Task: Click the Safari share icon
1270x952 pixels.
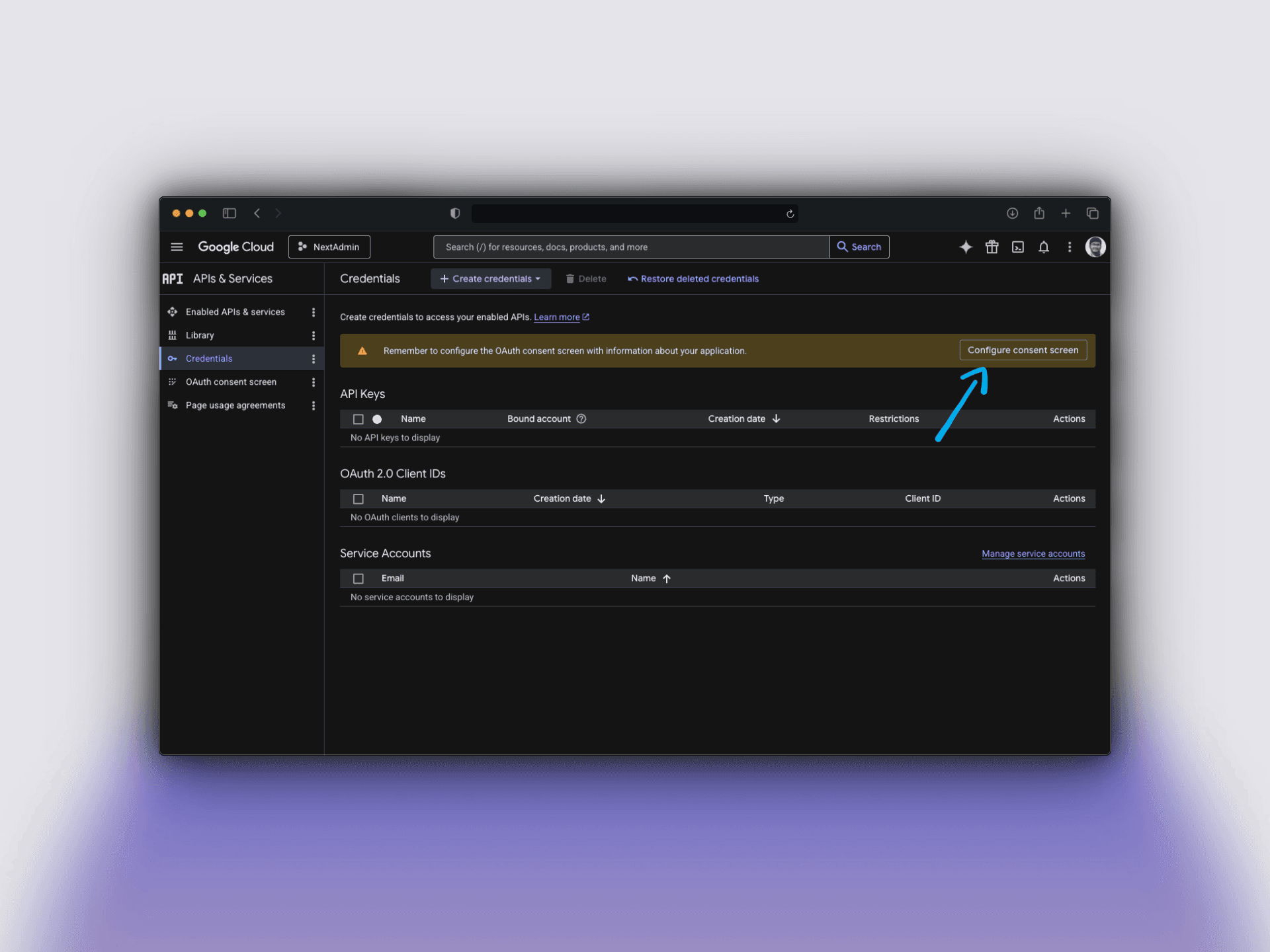Action: (1039, 212)
